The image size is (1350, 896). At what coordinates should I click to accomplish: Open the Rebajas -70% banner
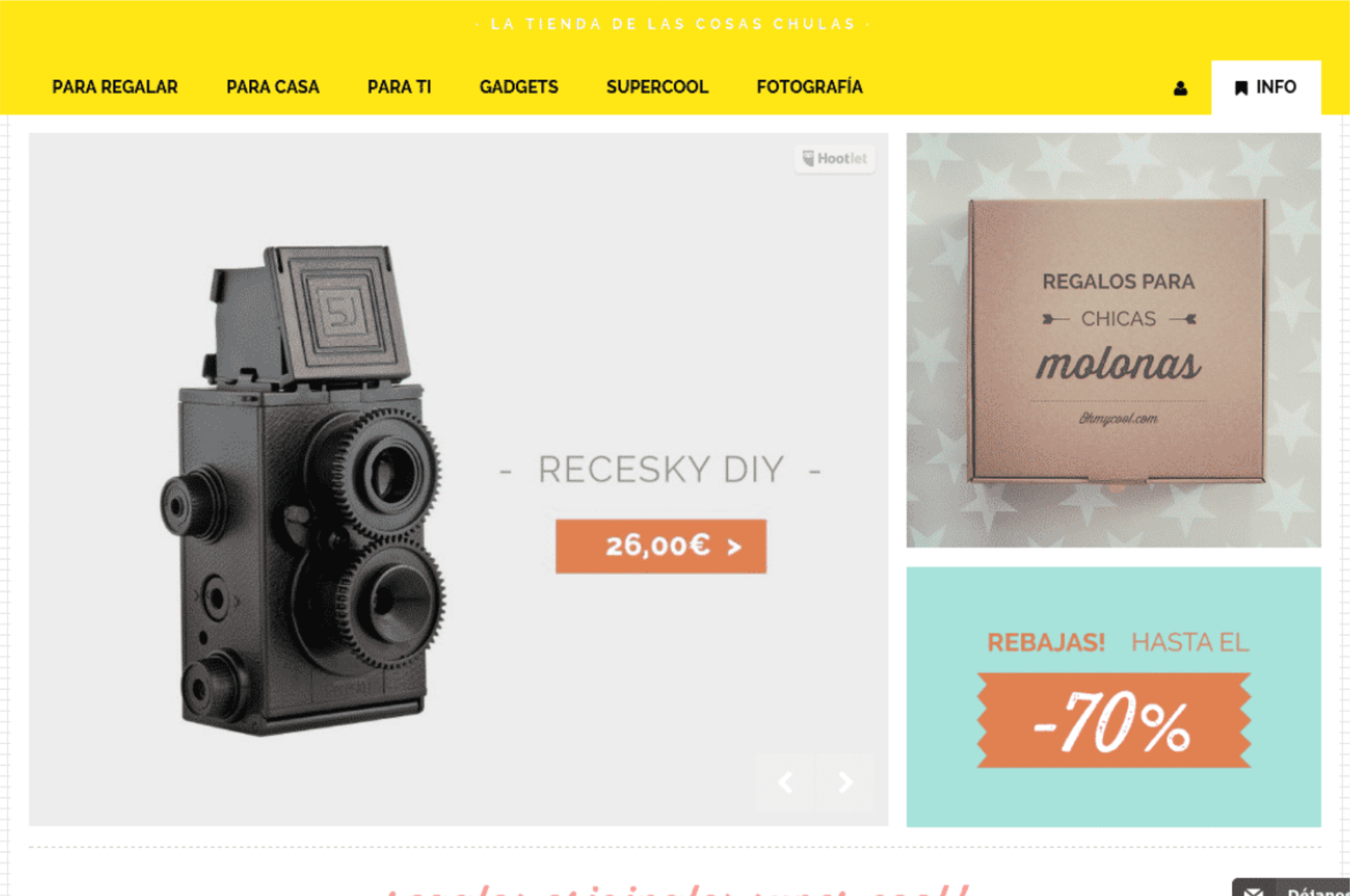(x=1113, y=697)
